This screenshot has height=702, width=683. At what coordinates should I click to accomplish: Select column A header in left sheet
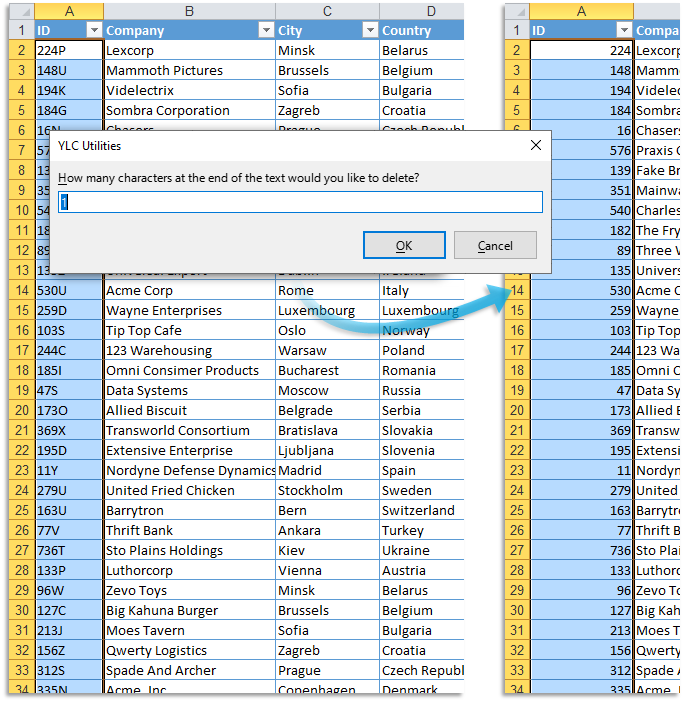point(69,11)
